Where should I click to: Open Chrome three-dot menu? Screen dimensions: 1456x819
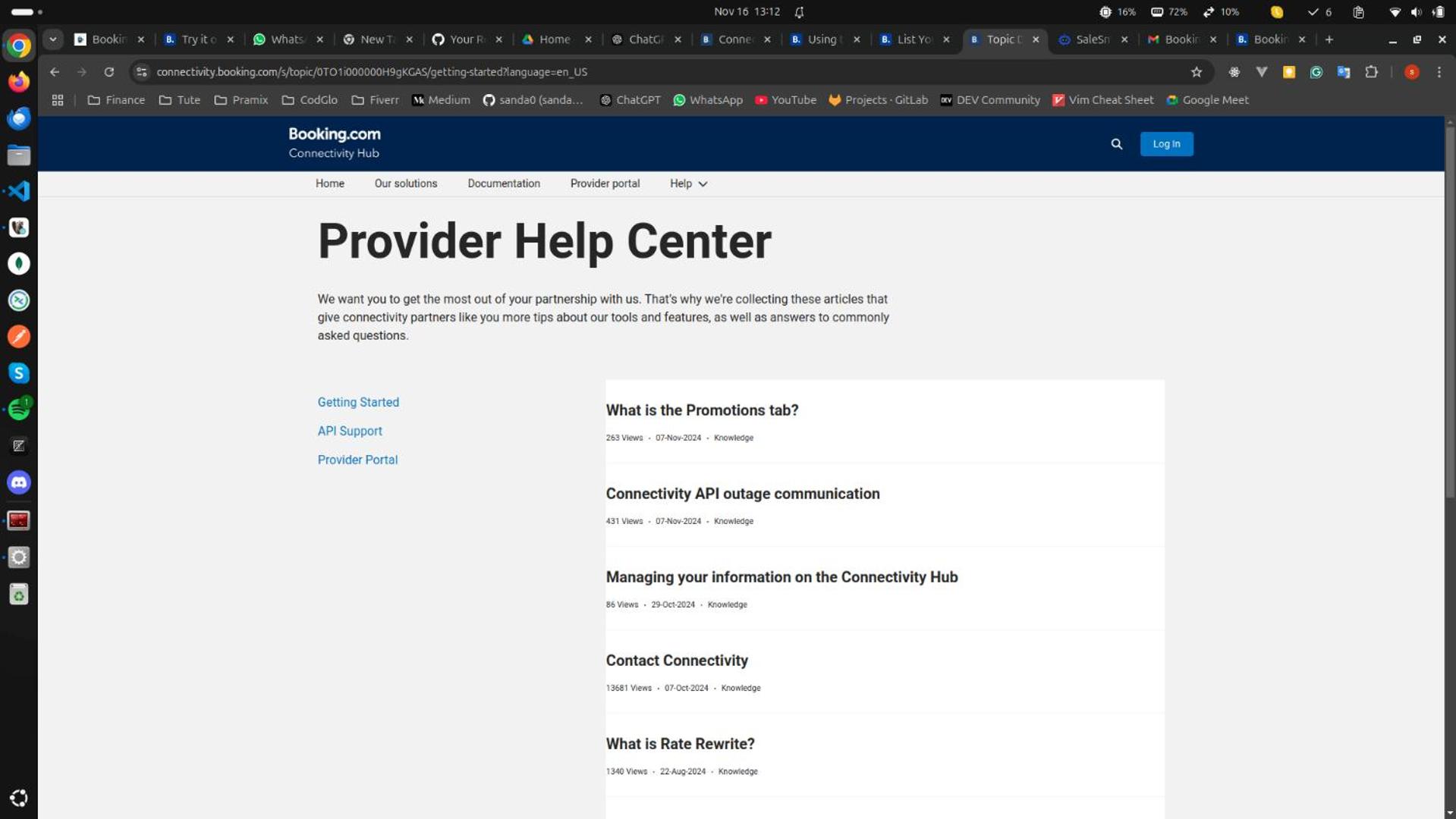point(1439,72)
